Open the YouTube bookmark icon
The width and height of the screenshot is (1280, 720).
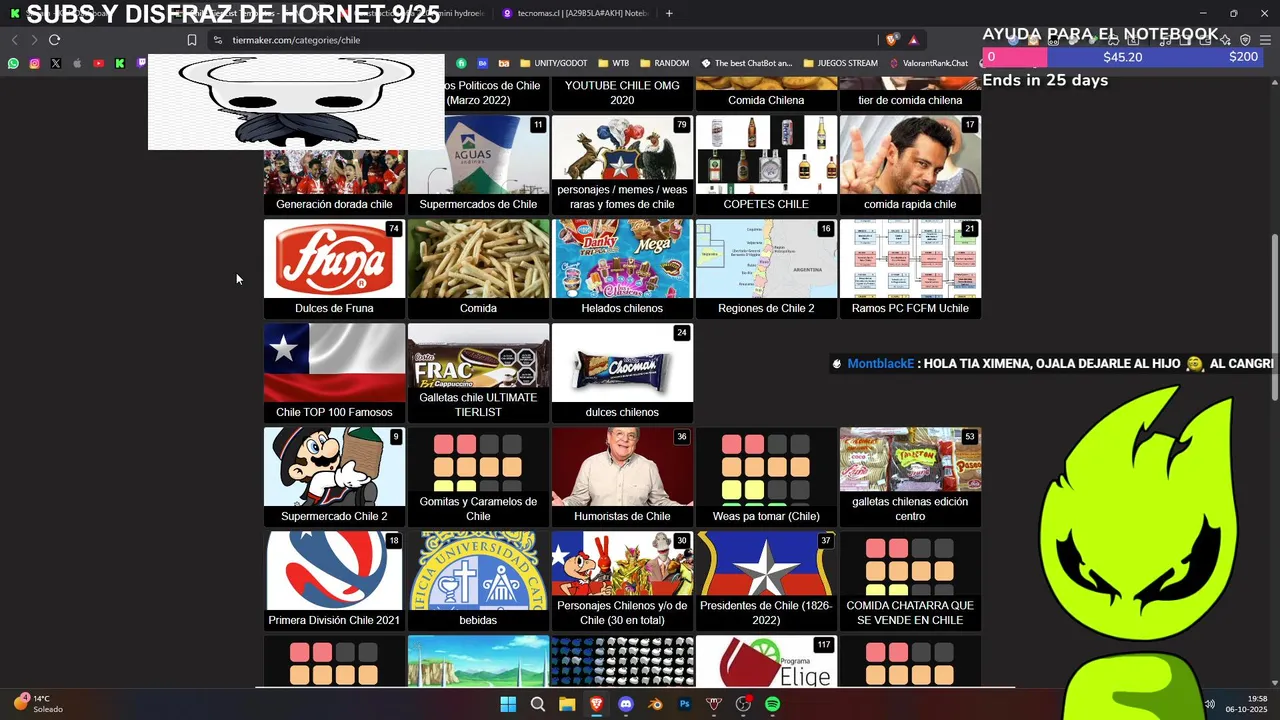[x=98, y=63]
